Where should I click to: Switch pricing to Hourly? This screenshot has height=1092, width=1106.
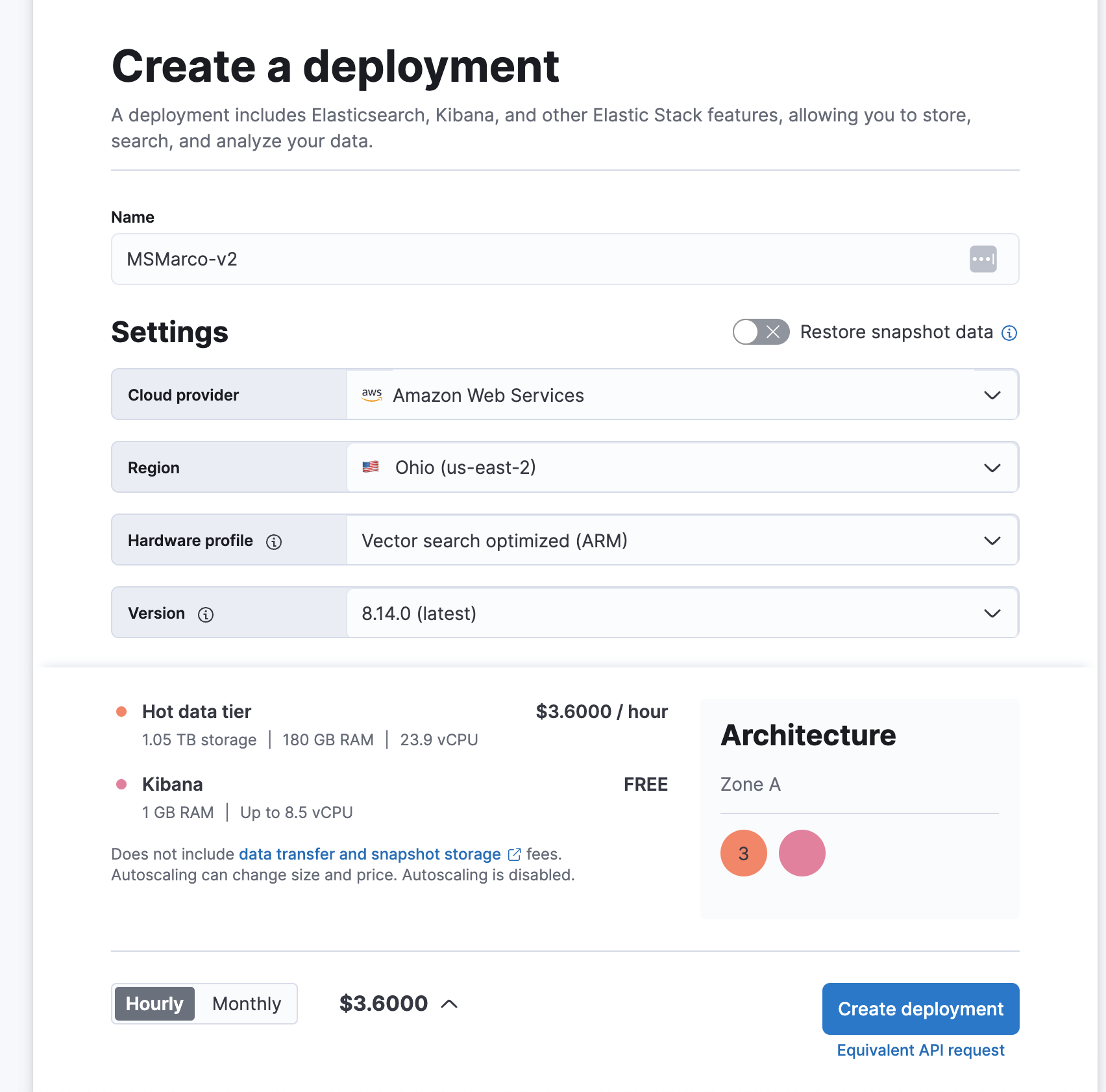click(x=154, y=1004)
